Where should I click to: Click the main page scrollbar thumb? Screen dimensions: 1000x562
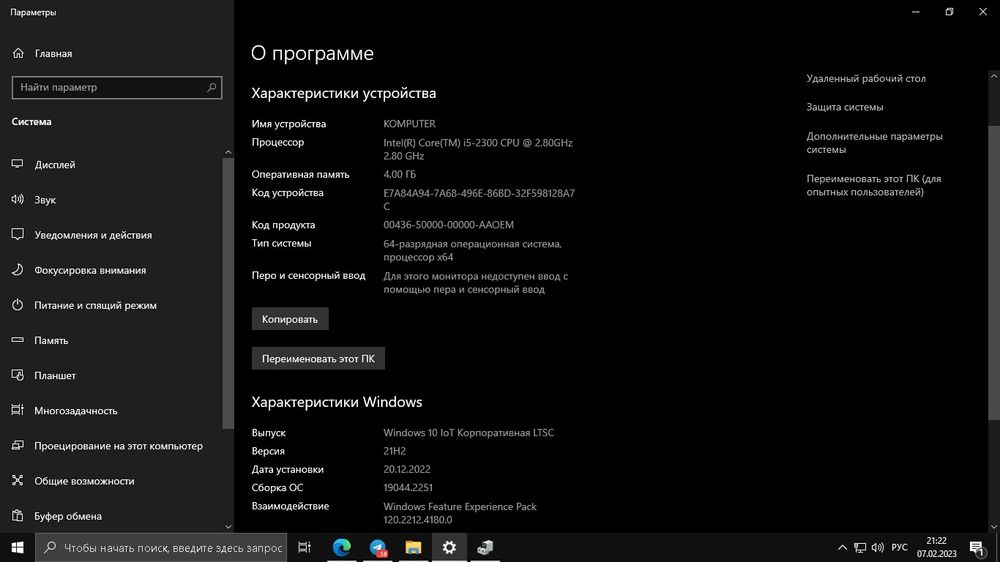pyautogui.click(x=994, y=272)
